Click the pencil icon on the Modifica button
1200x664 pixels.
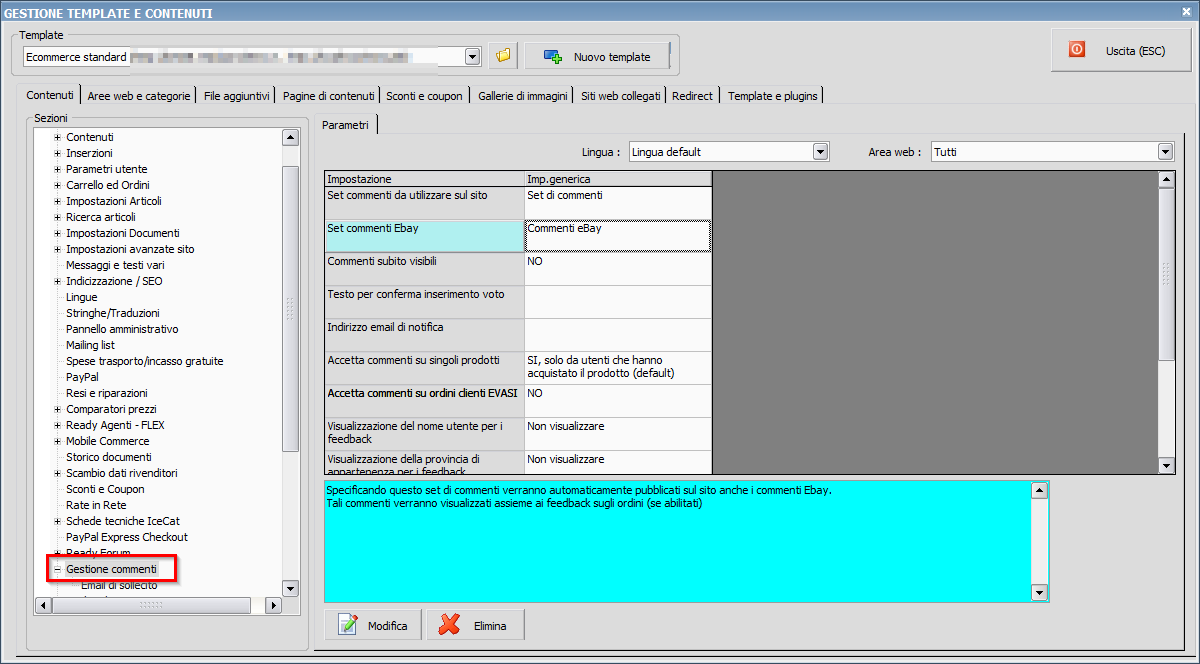pyautogui.click(x=348, y=625)
